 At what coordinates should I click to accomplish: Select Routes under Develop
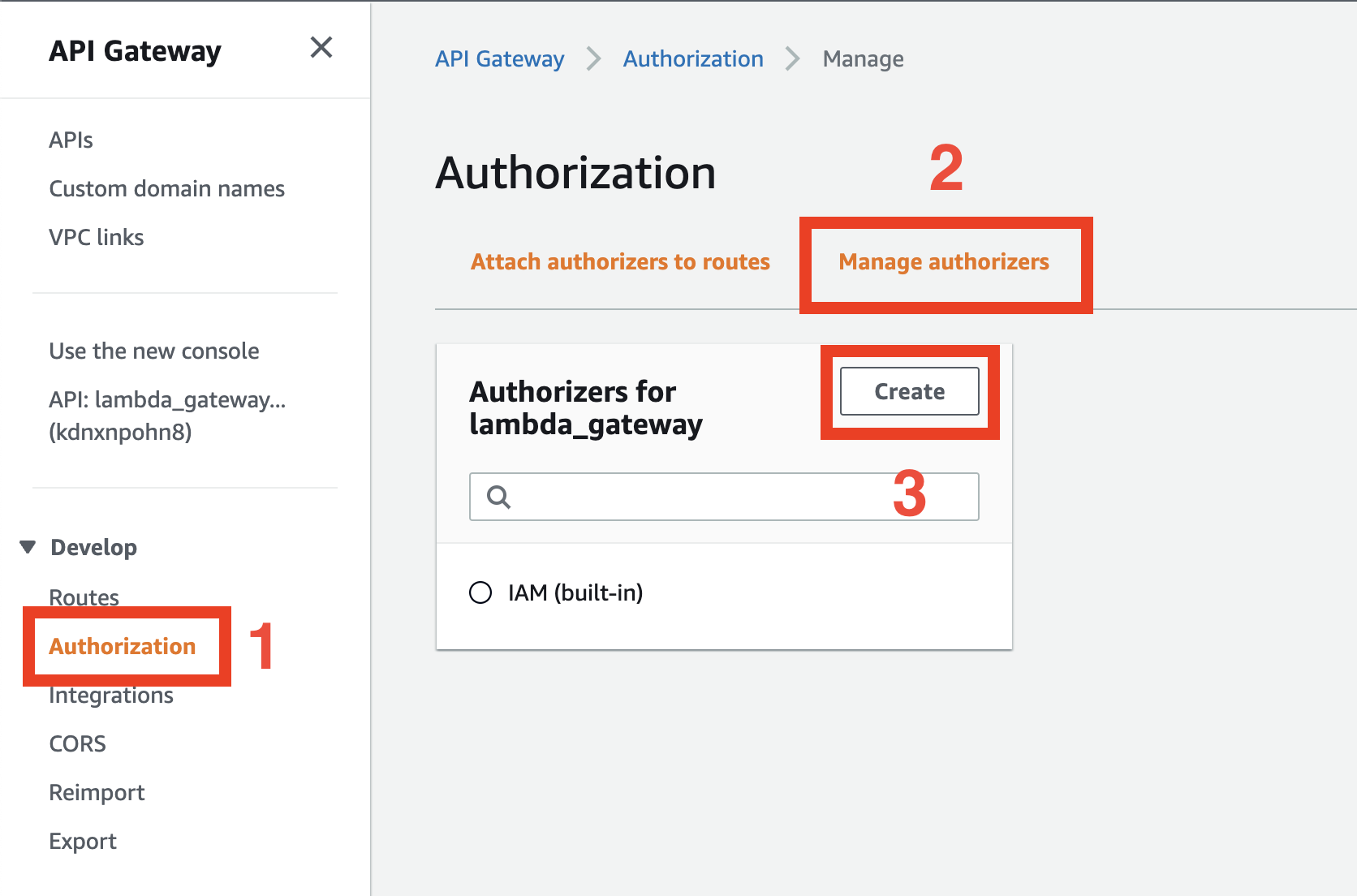click(84, 597)
